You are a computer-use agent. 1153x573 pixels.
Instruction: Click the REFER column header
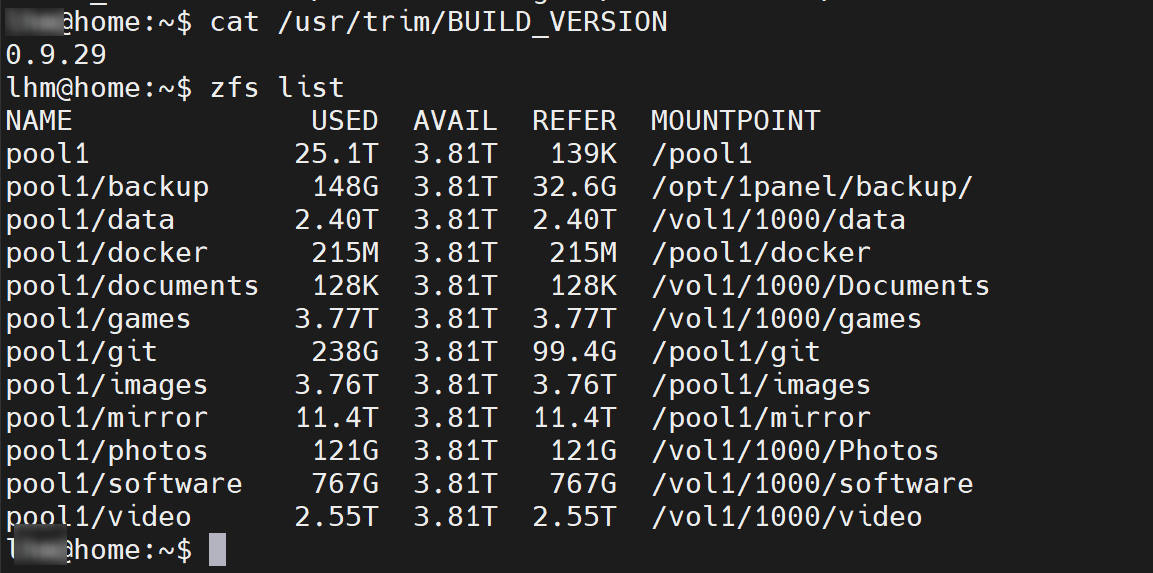pyautogui.click(x=574, y=121)
